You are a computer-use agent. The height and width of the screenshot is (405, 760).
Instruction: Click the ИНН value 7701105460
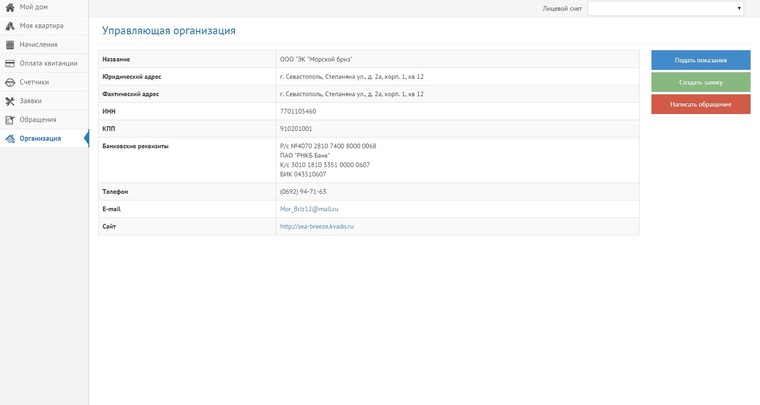pyautogui.click(x=298, y=111)
